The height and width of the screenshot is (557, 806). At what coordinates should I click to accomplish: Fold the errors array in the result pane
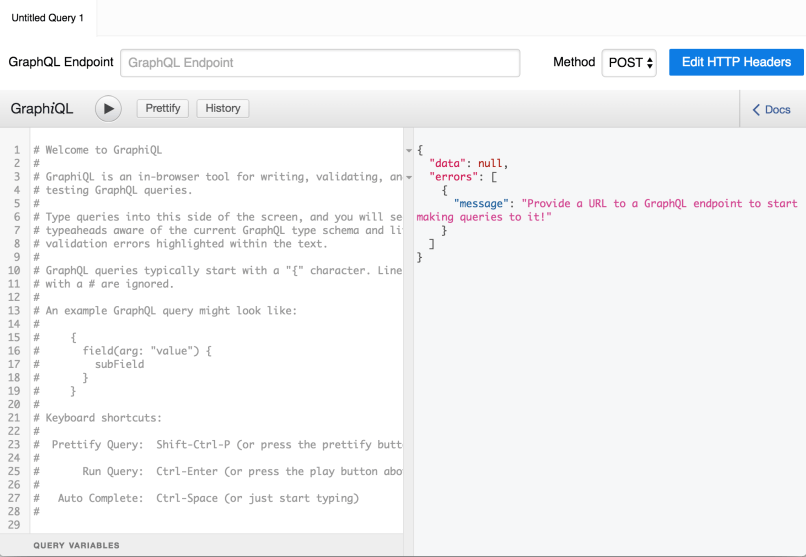tap(408, 177)
